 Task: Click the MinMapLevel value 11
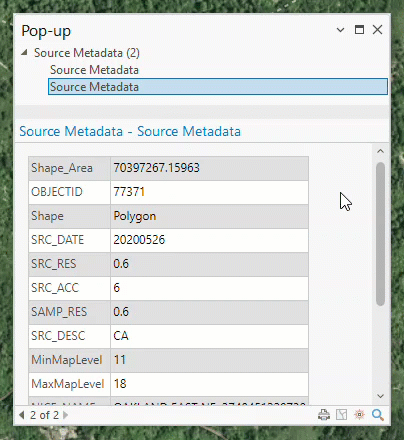pyautogui.click(x=120, y=360)
